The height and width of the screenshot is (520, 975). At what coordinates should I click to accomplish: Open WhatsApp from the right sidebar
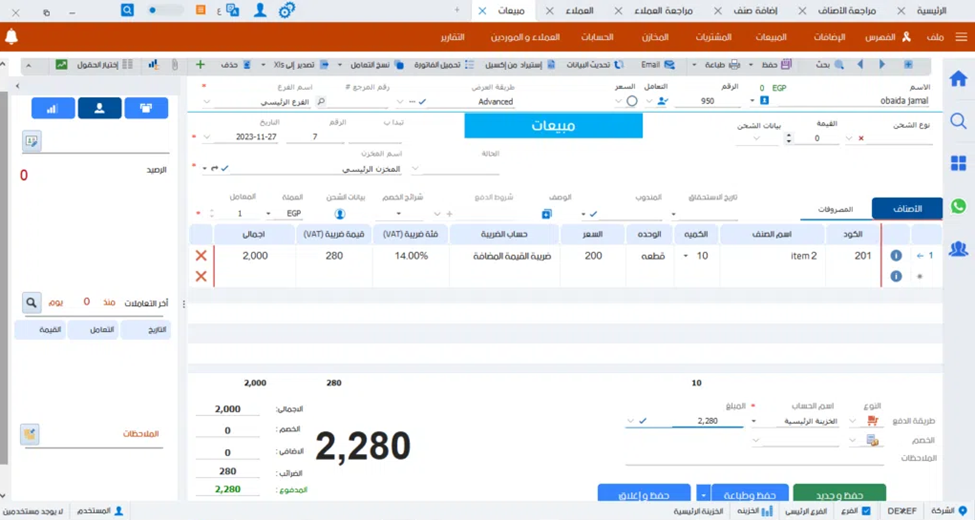tap(958, 206)
